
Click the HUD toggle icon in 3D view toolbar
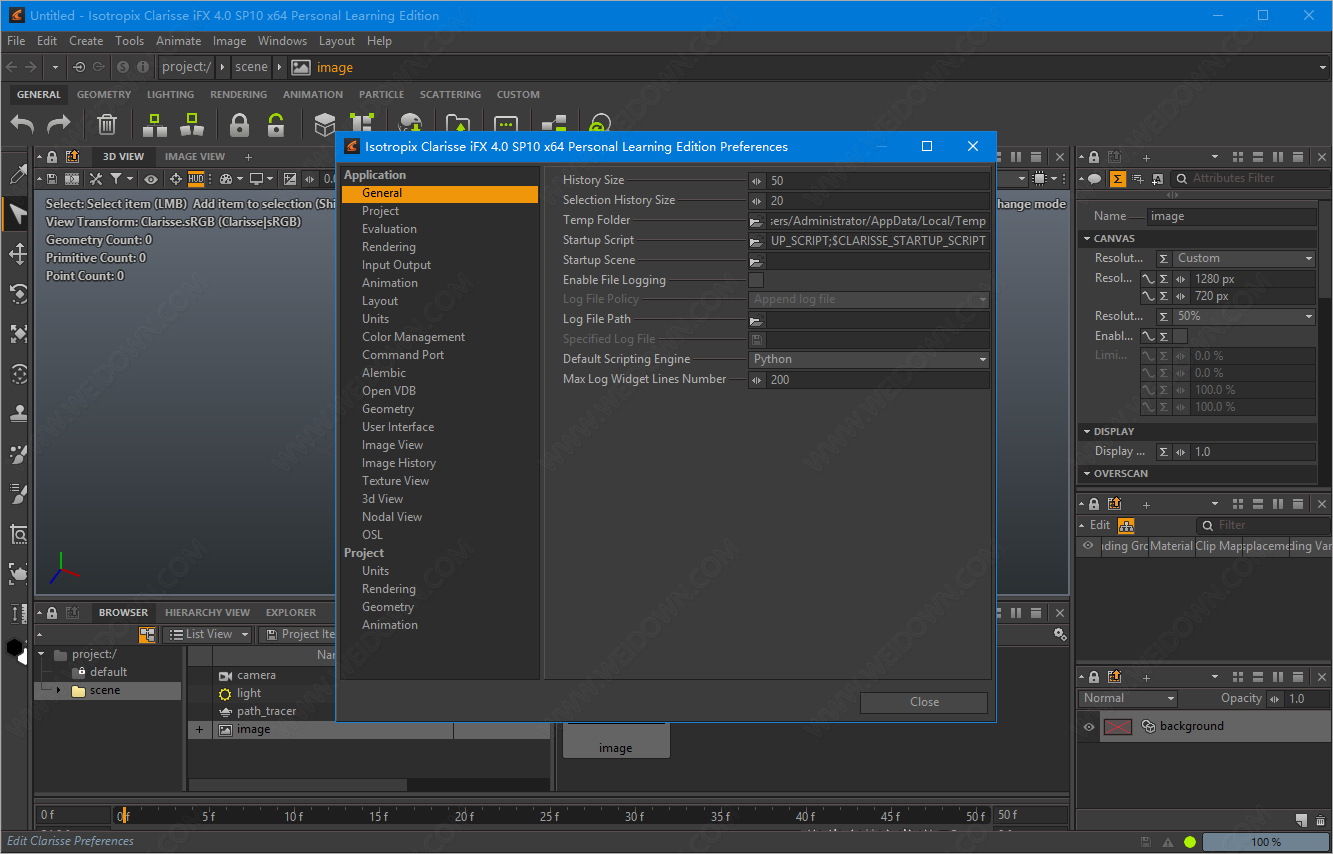[196, 179]
